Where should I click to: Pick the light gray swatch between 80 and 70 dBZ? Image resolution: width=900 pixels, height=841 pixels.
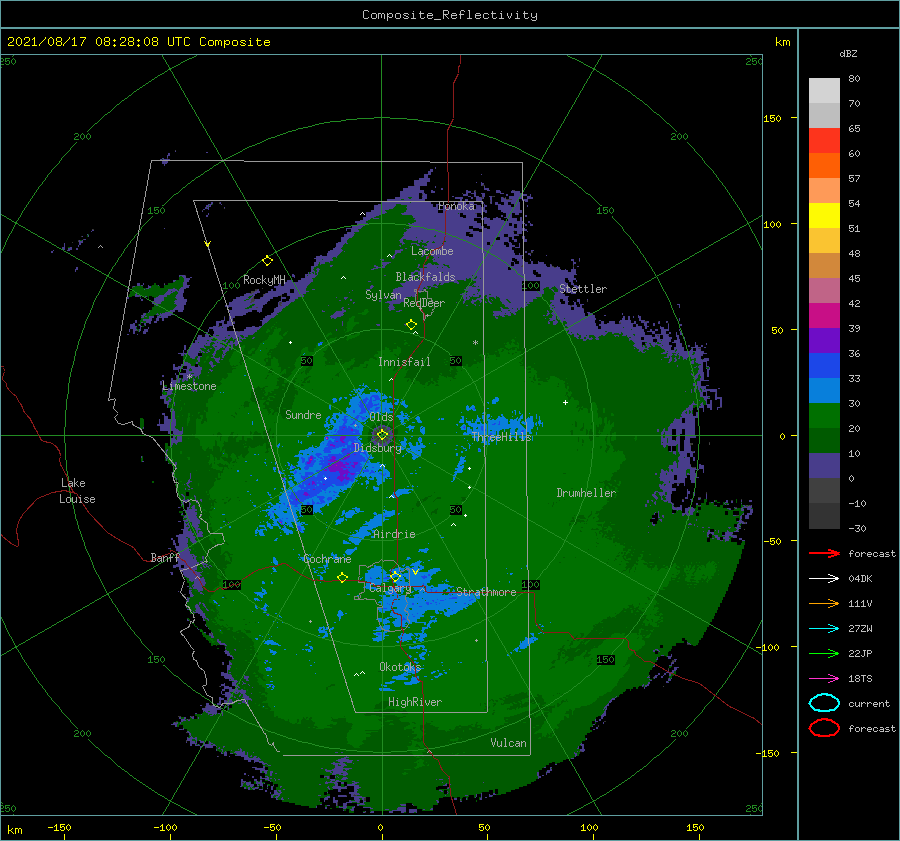[x=824, y=91]
